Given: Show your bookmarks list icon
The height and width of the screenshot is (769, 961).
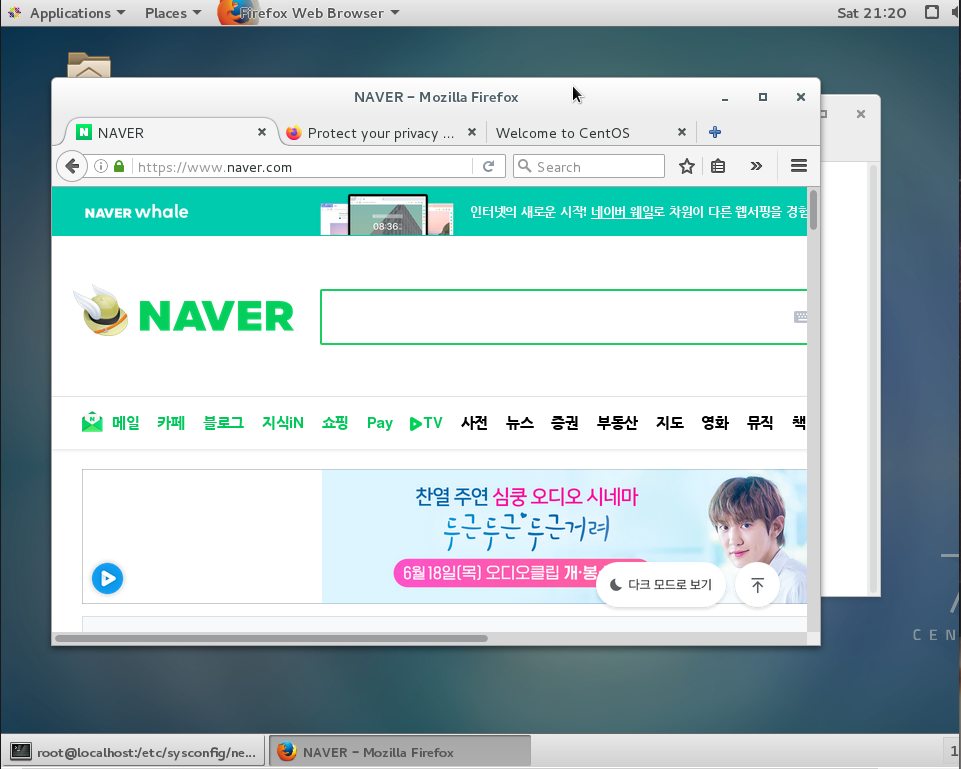Looking at the screenshot, I should [718, 166].
